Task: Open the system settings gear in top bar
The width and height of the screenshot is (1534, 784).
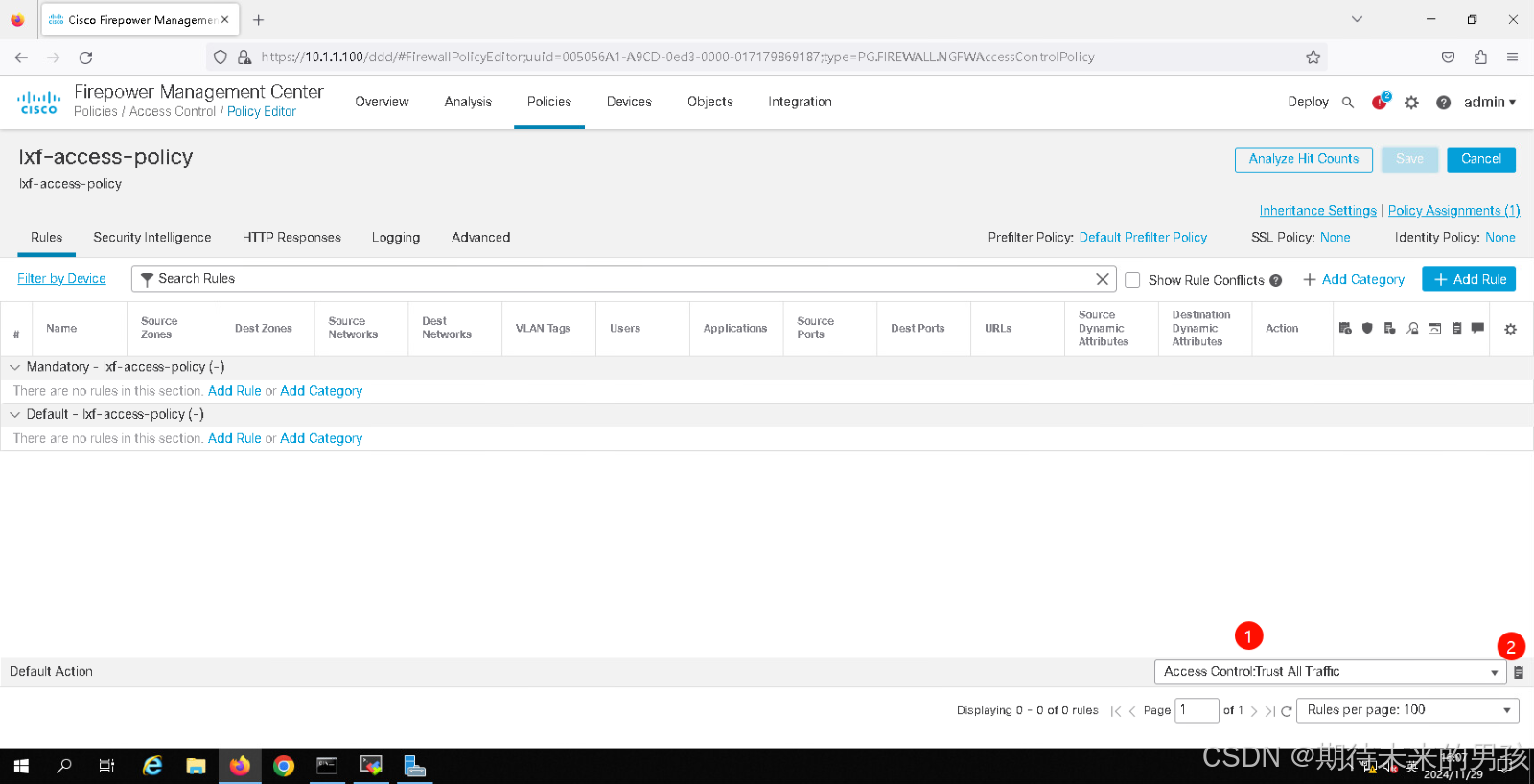Action: point(1411,103)
